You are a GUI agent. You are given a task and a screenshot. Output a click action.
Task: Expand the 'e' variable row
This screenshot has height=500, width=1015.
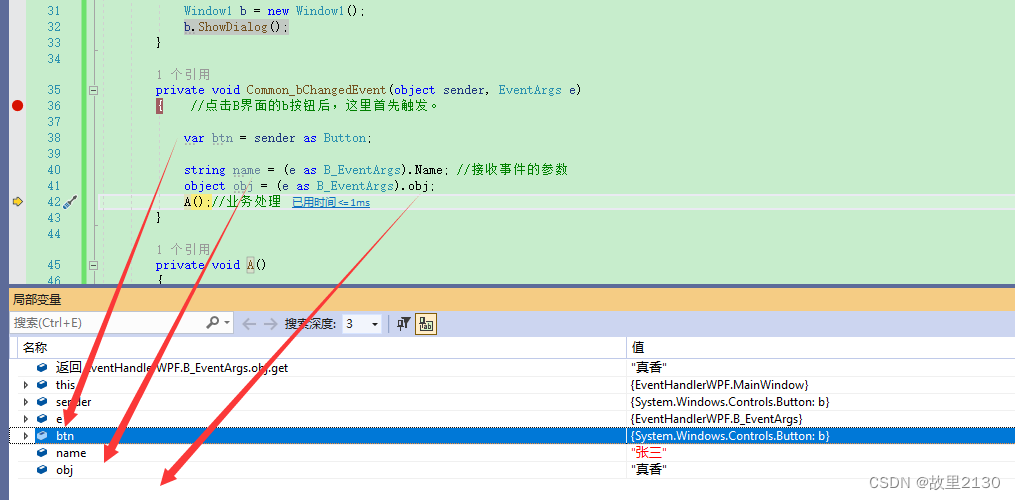click(26, 418)
